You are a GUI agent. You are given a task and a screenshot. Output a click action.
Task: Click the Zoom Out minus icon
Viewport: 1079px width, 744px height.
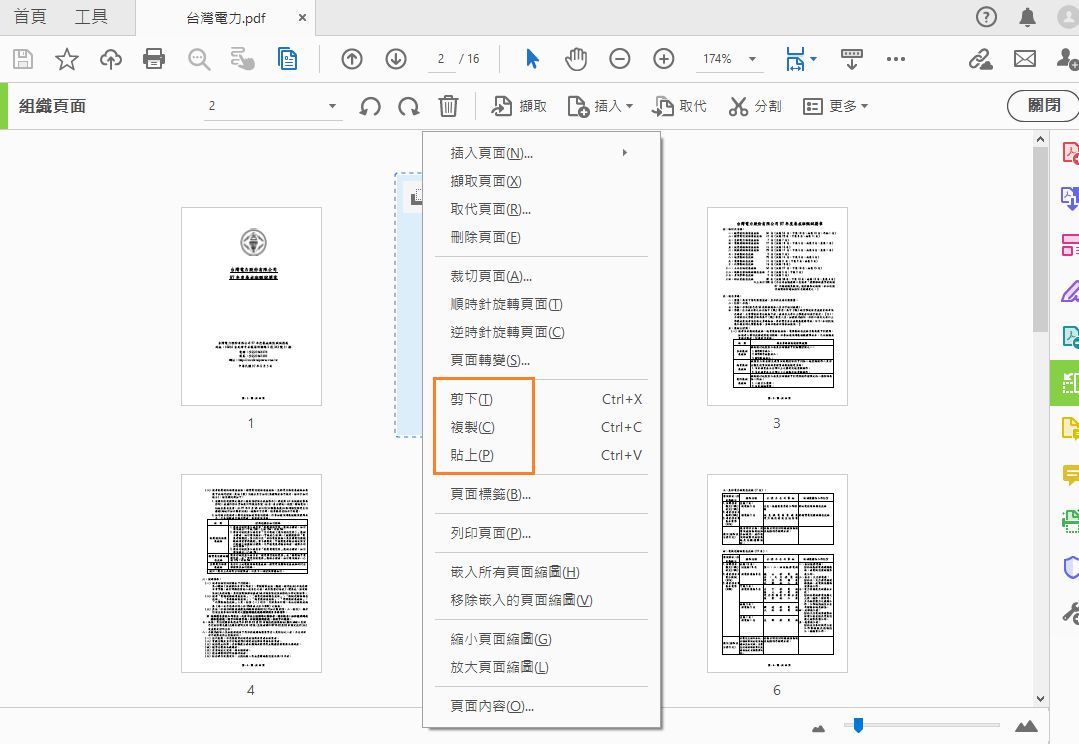(x=620, y=58)
